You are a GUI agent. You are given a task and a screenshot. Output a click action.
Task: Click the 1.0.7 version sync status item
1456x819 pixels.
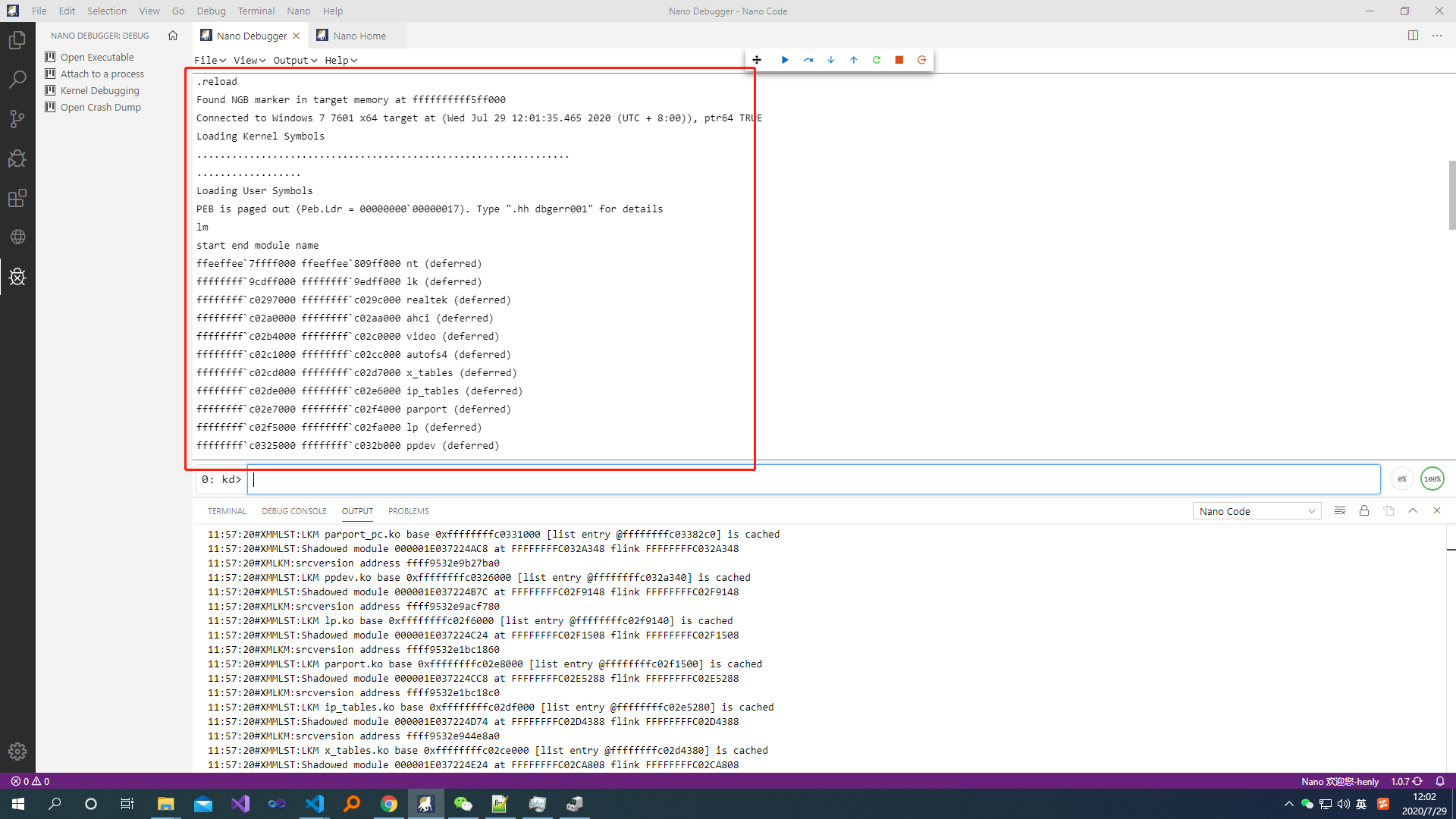(x=1407, y=781)
